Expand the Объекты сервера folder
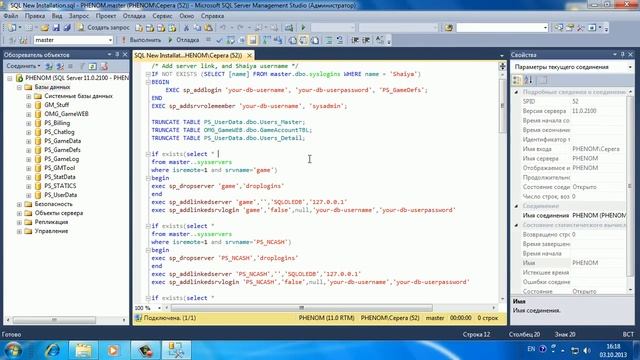 coord(19,213)
